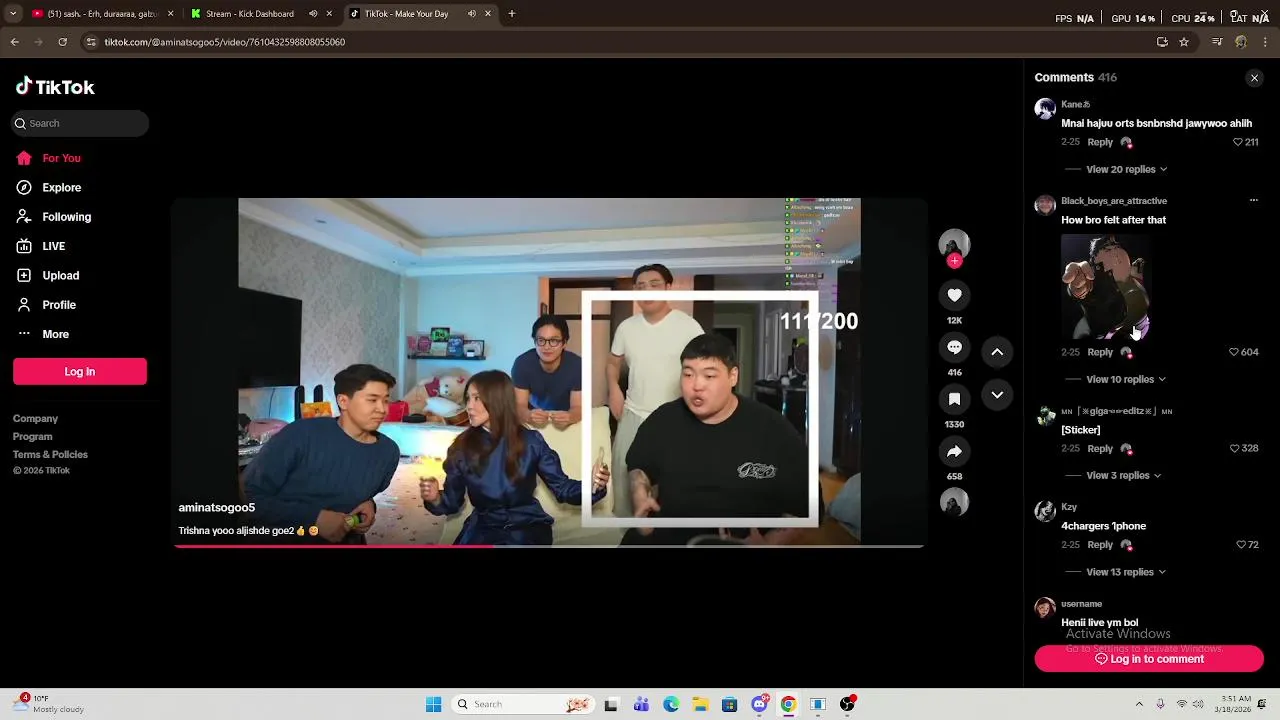Open the install app icon
The image size is (1280, 720).
pos(1162,42)
